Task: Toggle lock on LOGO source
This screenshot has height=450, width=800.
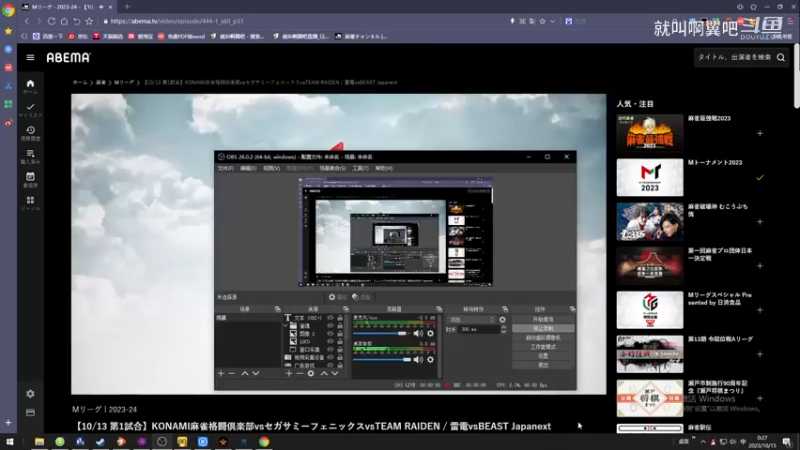Action: (x=340, y=341)
